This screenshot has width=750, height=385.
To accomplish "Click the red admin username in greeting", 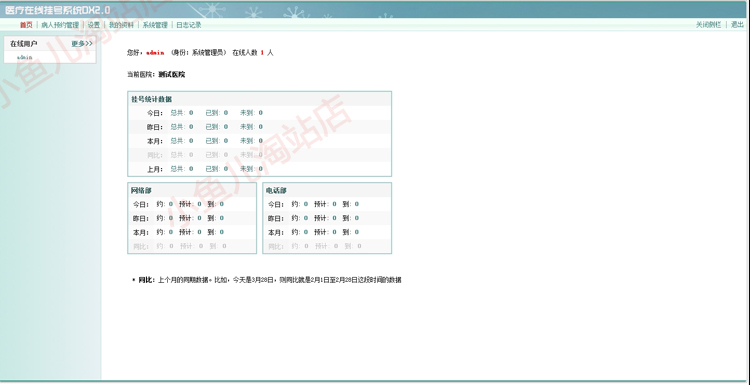I will tap(155, 53).
